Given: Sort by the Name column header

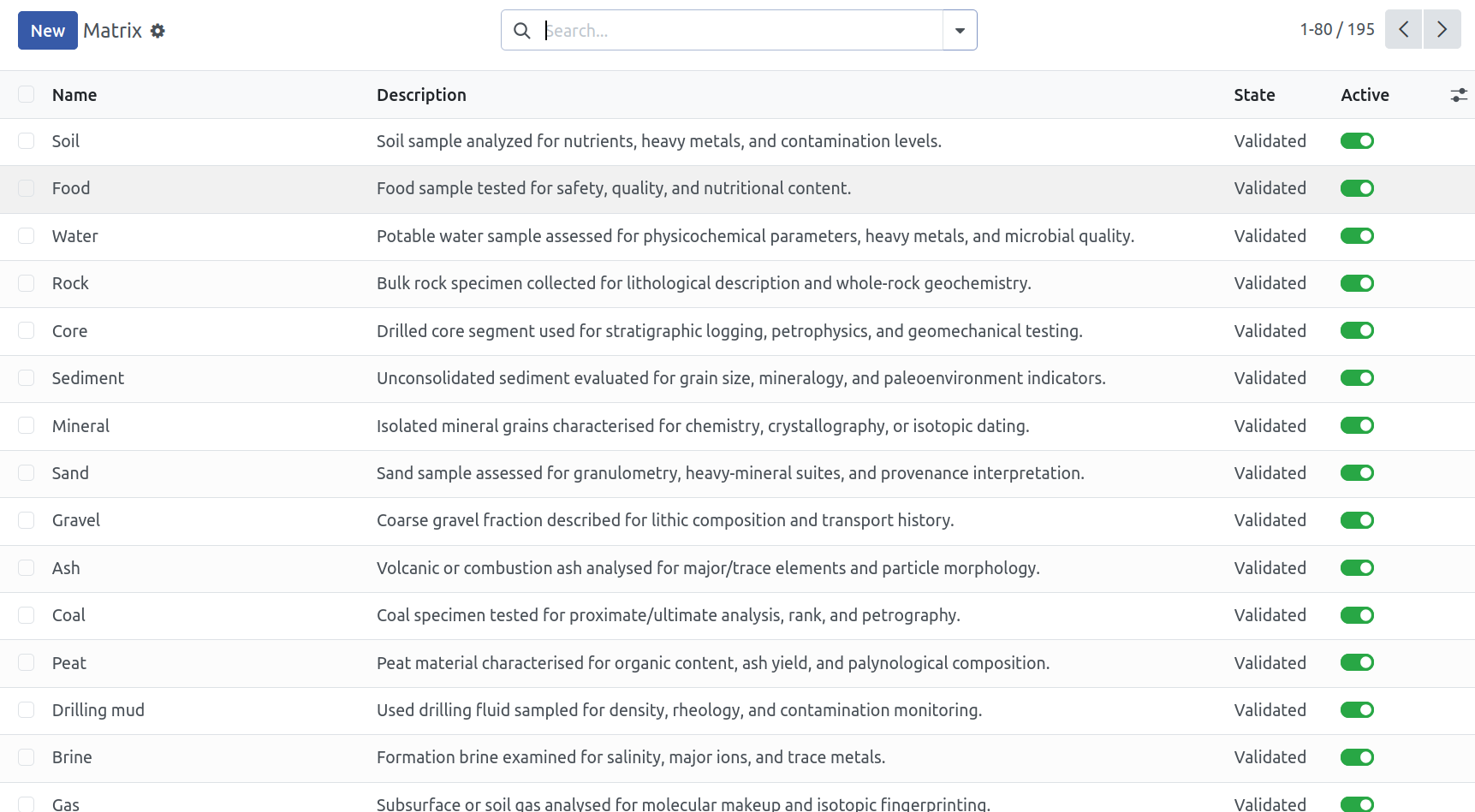Looking at the screenshot, I should click(x=74, y=95).
